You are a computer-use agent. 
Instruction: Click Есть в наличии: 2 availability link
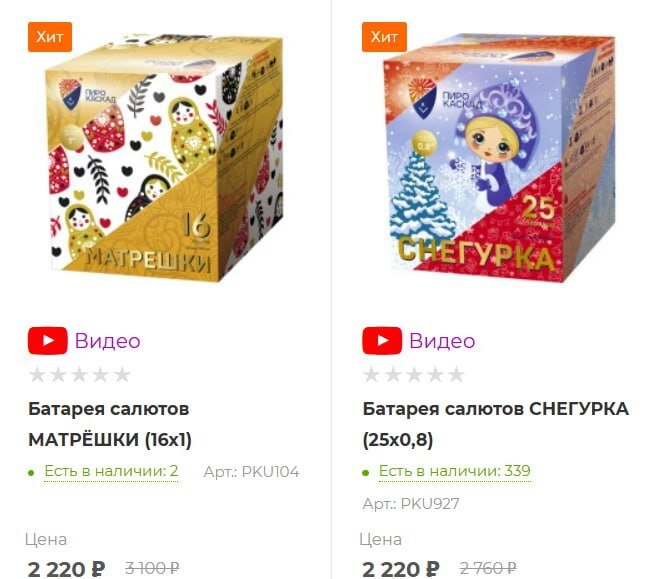point(111,471)
